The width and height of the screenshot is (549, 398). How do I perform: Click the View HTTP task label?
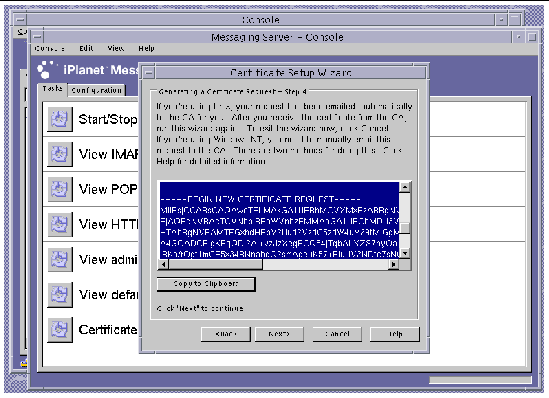[109, 224]
